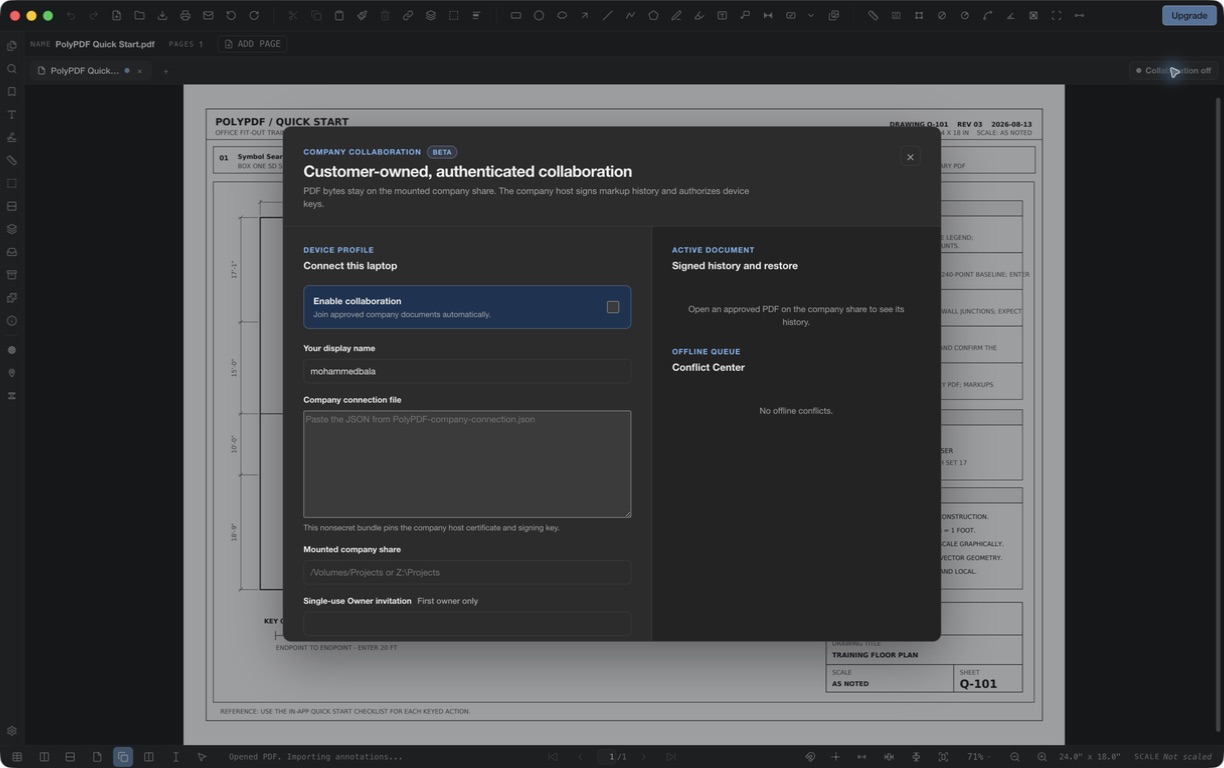The image size is (1224, 768).
Task: Select the Polygon tool
Action: click(653, 16)
